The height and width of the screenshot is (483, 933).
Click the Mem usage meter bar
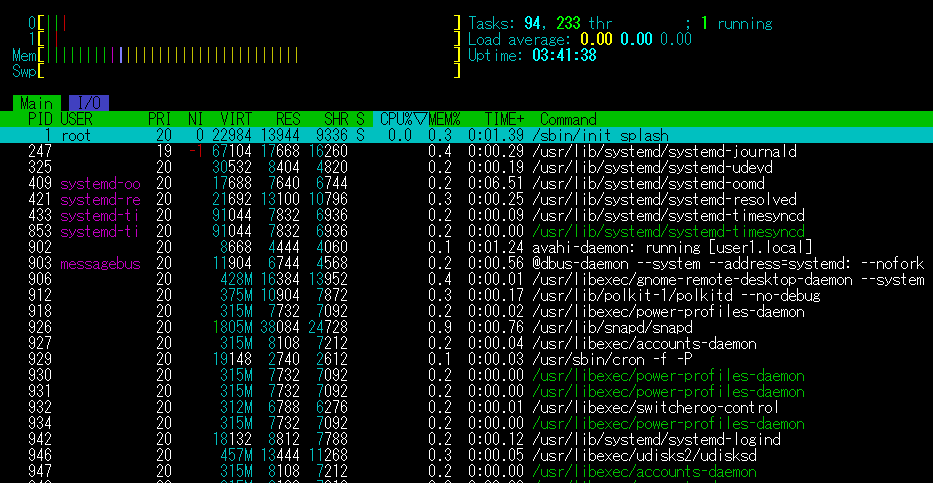(248, 55)
